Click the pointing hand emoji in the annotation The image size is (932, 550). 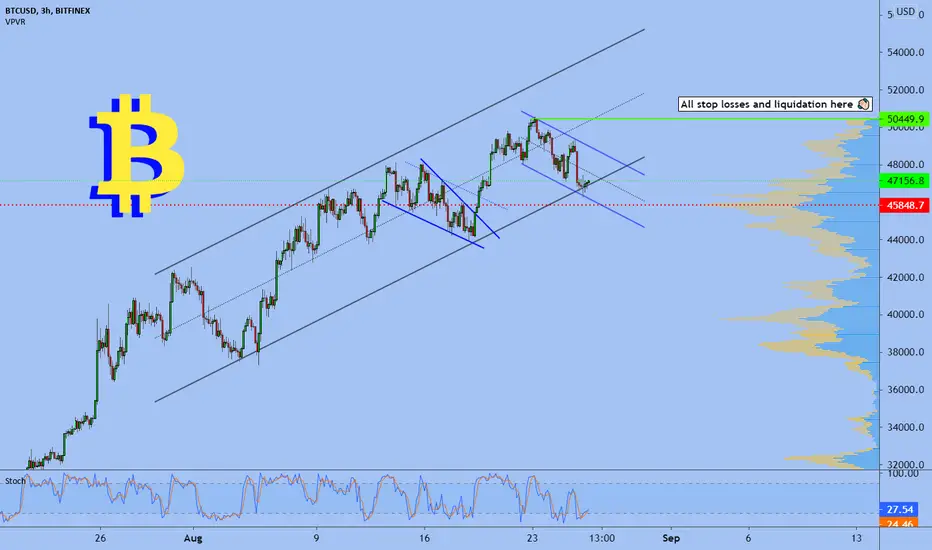click(x=863, y=104)
